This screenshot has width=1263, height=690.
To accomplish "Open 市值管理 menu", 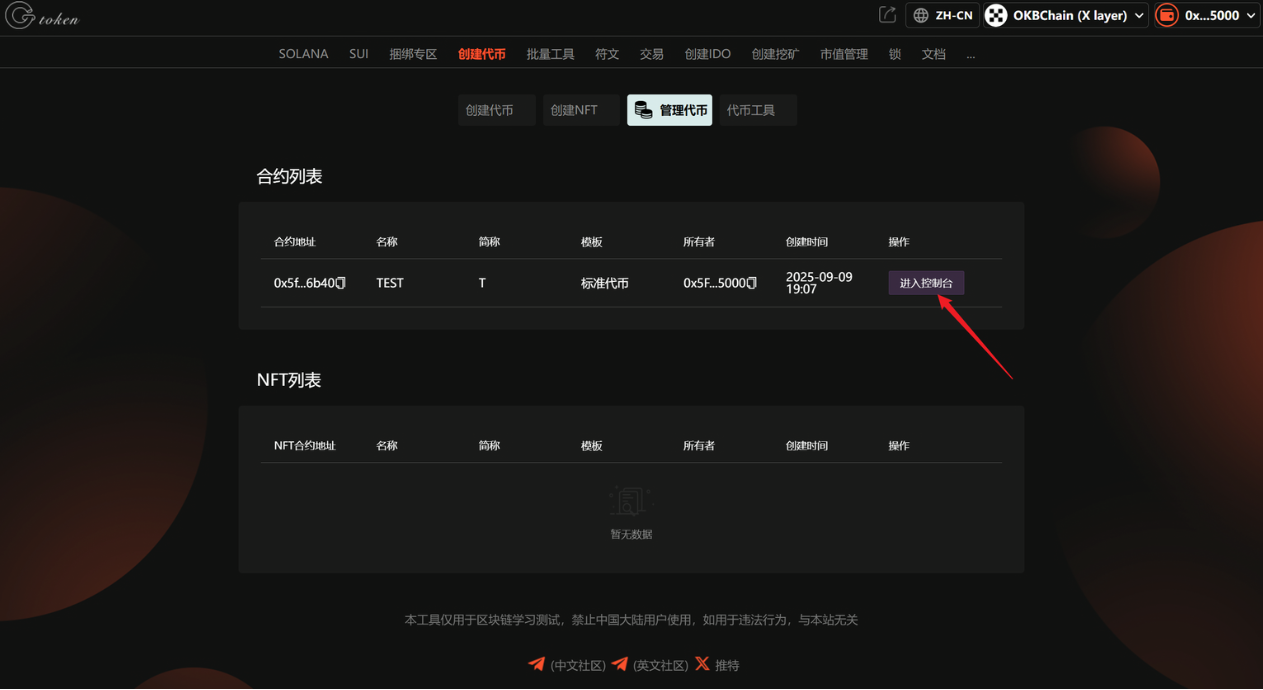I will pyautogui.click(x=844, y=54).
